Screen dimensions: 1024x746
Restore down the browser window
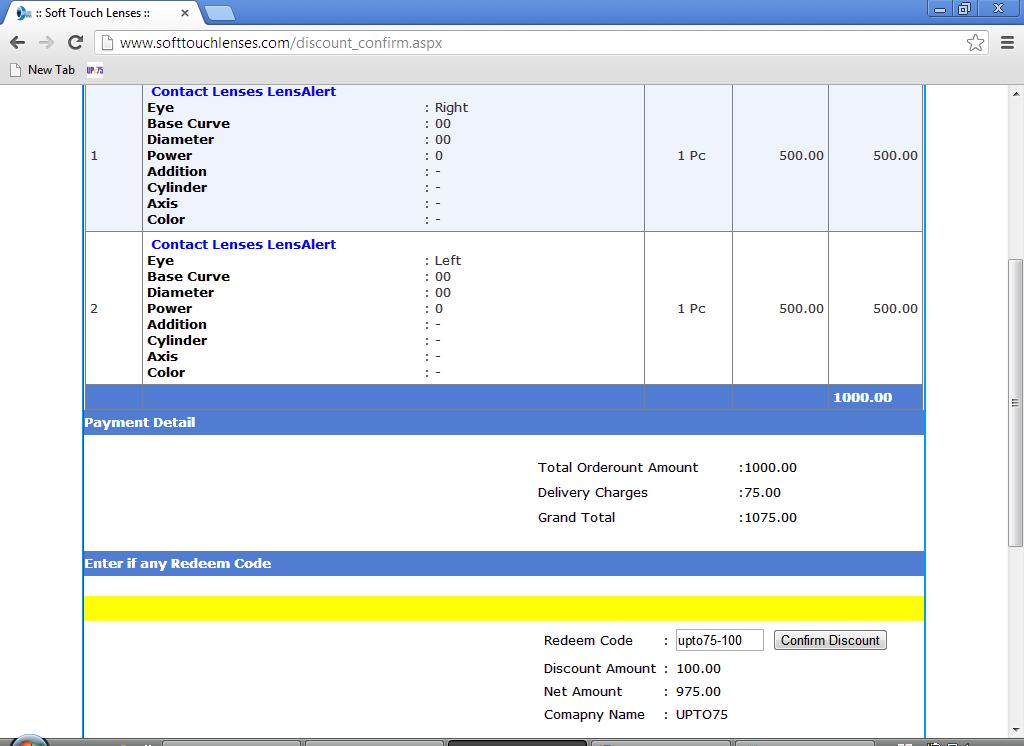click(x=964, y=8)
